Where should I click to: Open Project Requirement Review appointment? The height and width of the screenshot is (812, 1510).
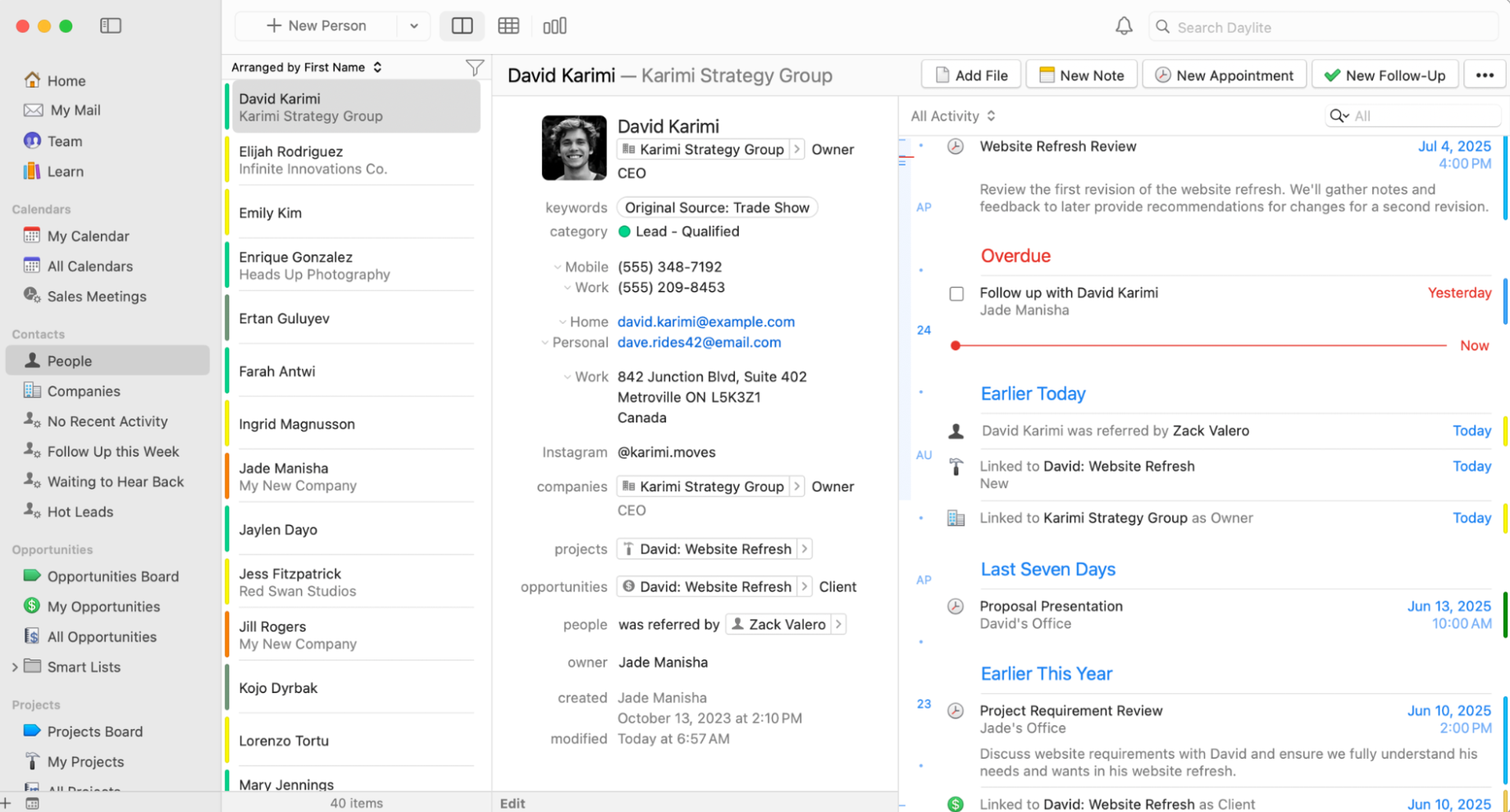point(1071,711)
